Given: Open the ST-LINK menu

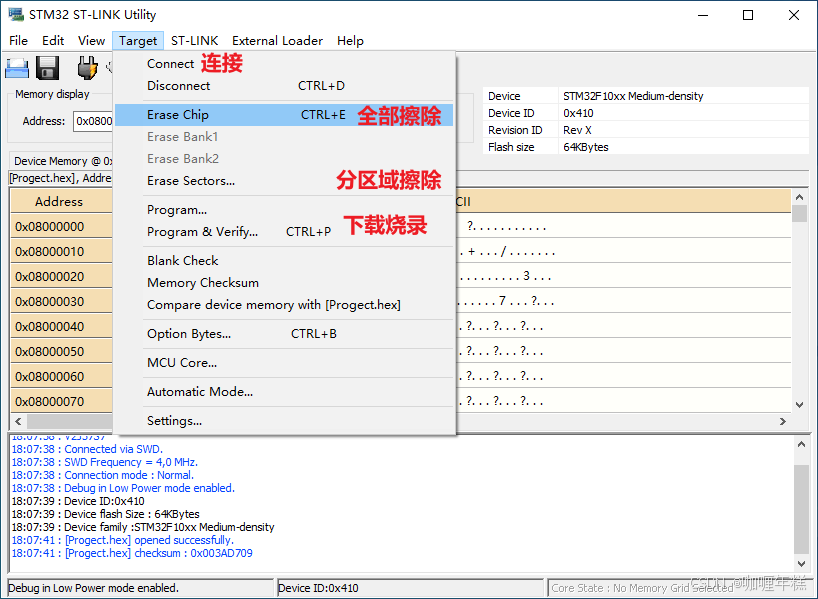Looking at the screenshot, I should [195, 41].
